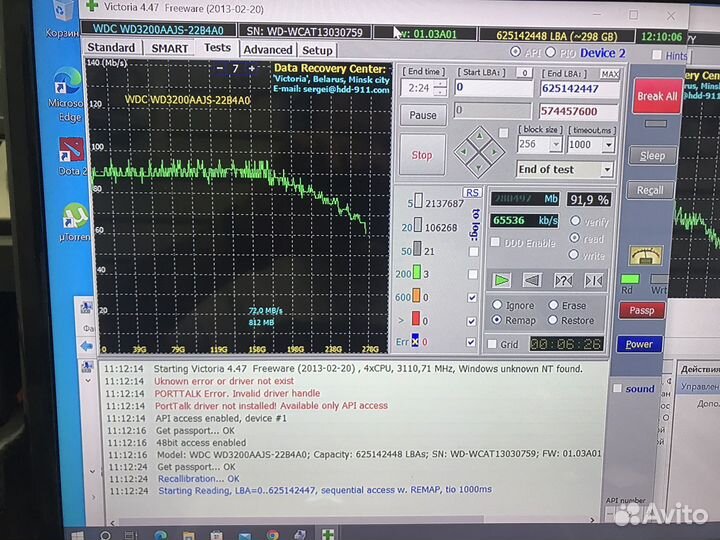Select the Erase radio button
The height and width of the screenshot is (540, 720).
tap(553, 305)
